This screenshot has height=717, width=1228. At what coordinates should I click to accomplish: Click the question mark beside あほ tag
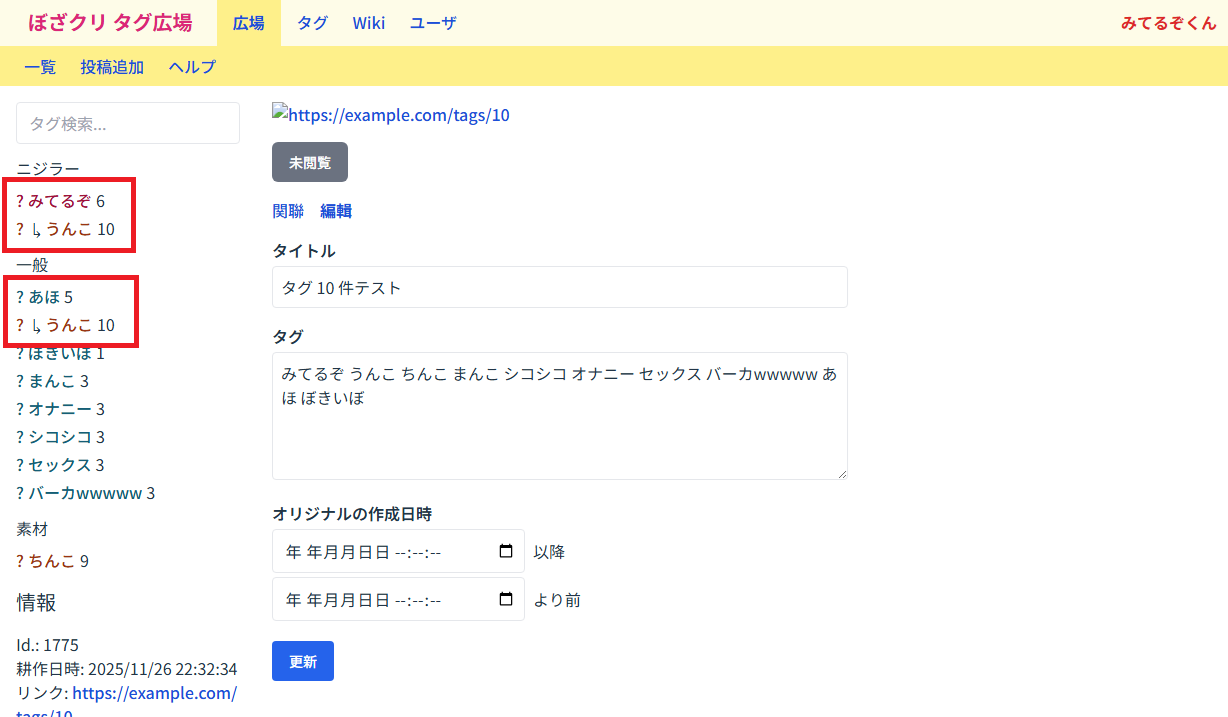point(20,297)
